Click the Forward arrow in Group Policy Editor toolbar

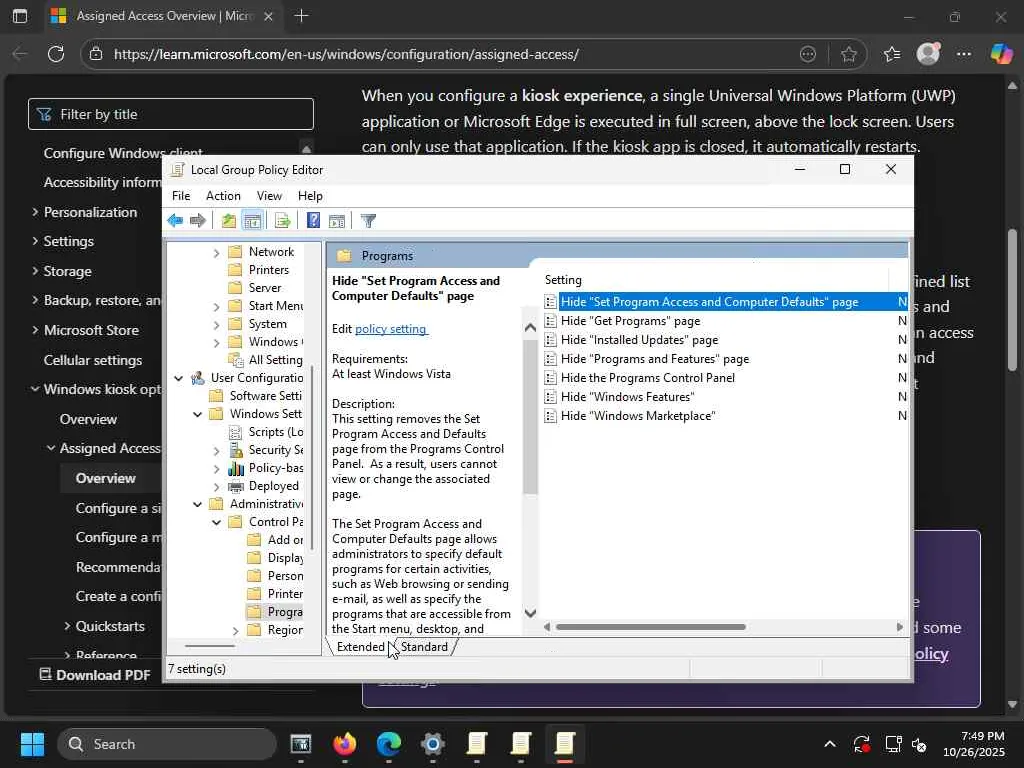pyautogui.click(x=197, y=221)
